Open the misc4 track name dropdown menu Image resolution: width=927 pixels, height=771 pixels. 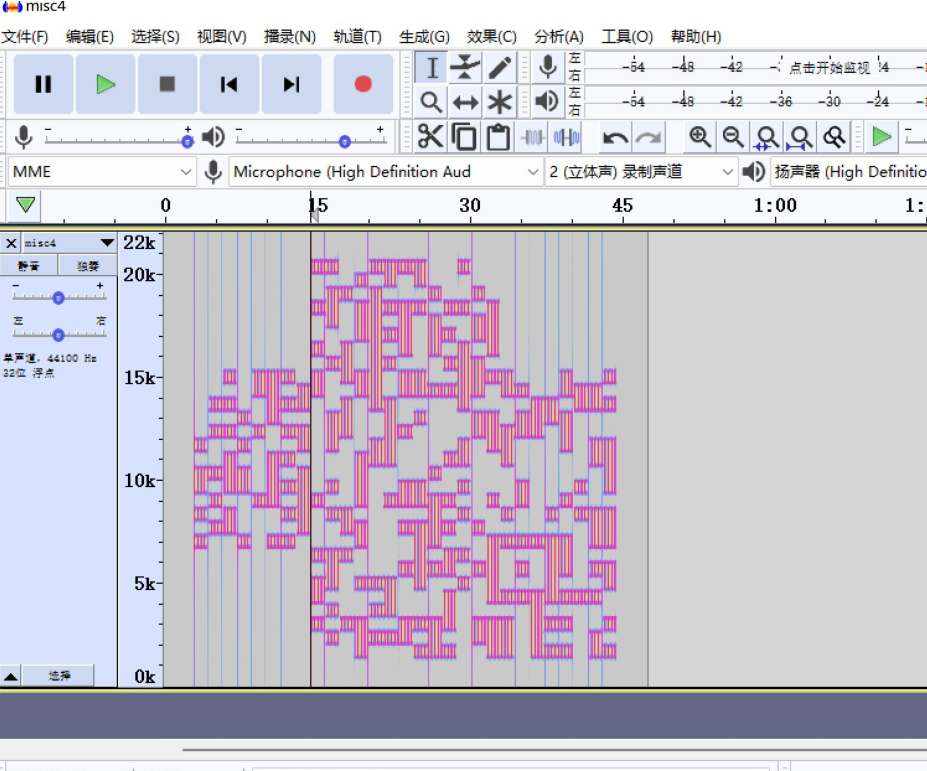click(x=107, y=243)
